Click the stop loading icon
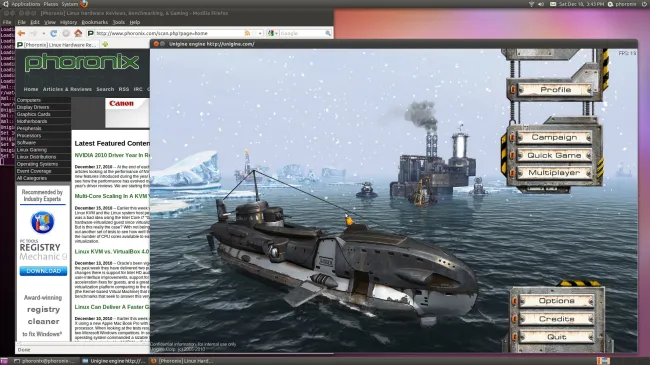Viewport: 650px width, 365px height. tap(66, 33)
